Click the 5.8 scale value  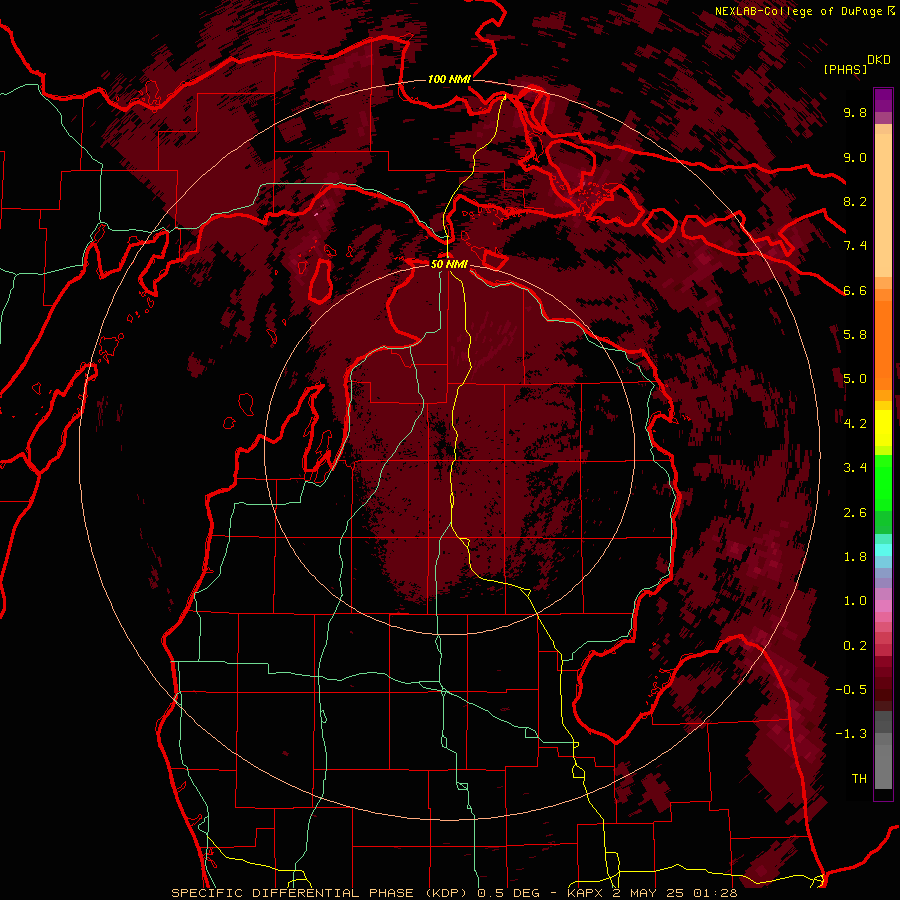(x=855, y=335)
